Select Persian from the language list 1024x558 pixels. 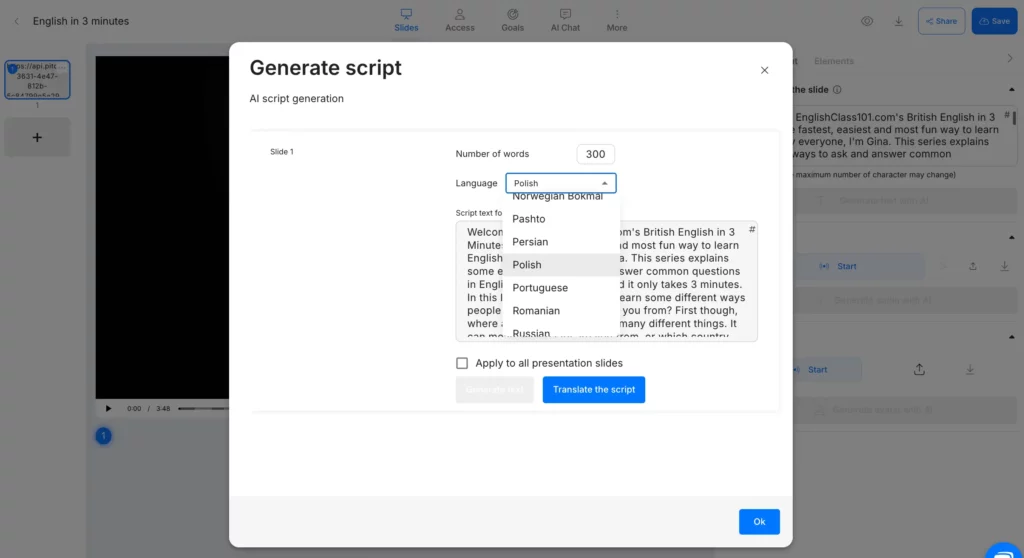[530, 242]
